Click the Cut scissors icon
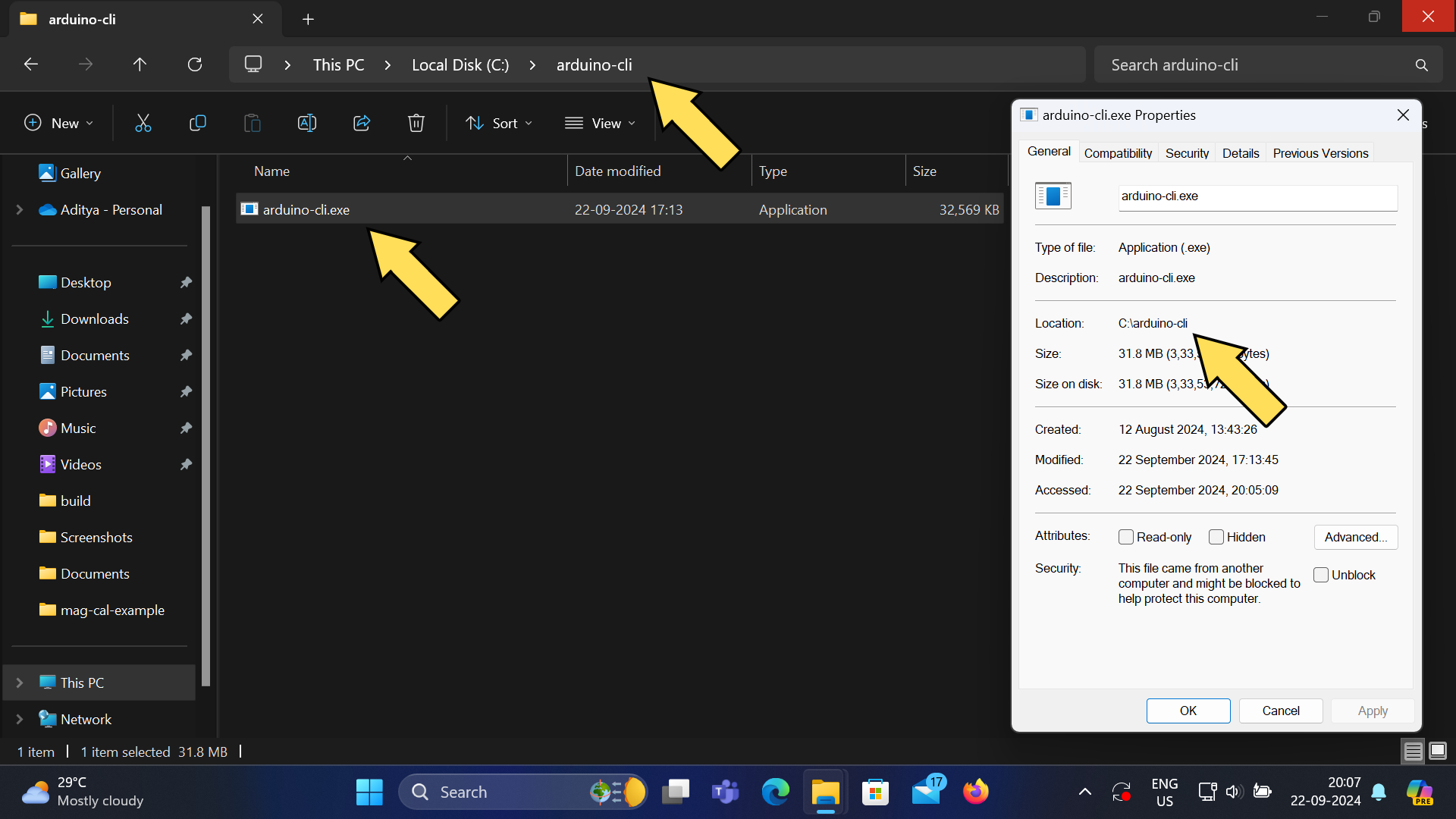This screenshot has width=1456, height=819. [x=143, y=123]
